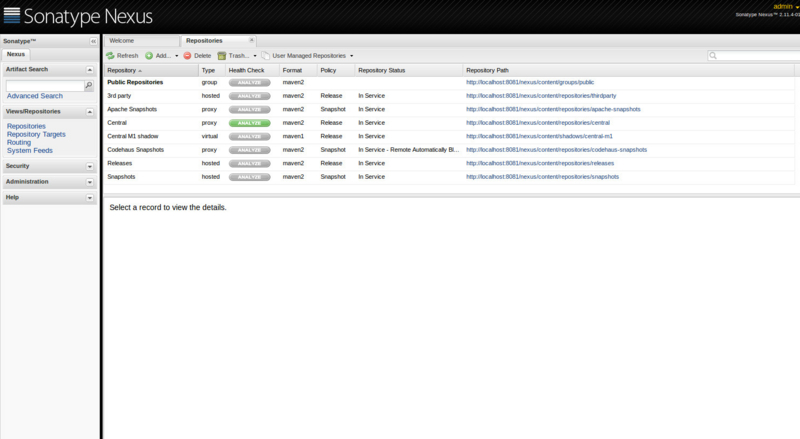Sort by Repository Status column header
Image resolution: width=800 pixels, height=439 pixels.
[x=409, y=70]
